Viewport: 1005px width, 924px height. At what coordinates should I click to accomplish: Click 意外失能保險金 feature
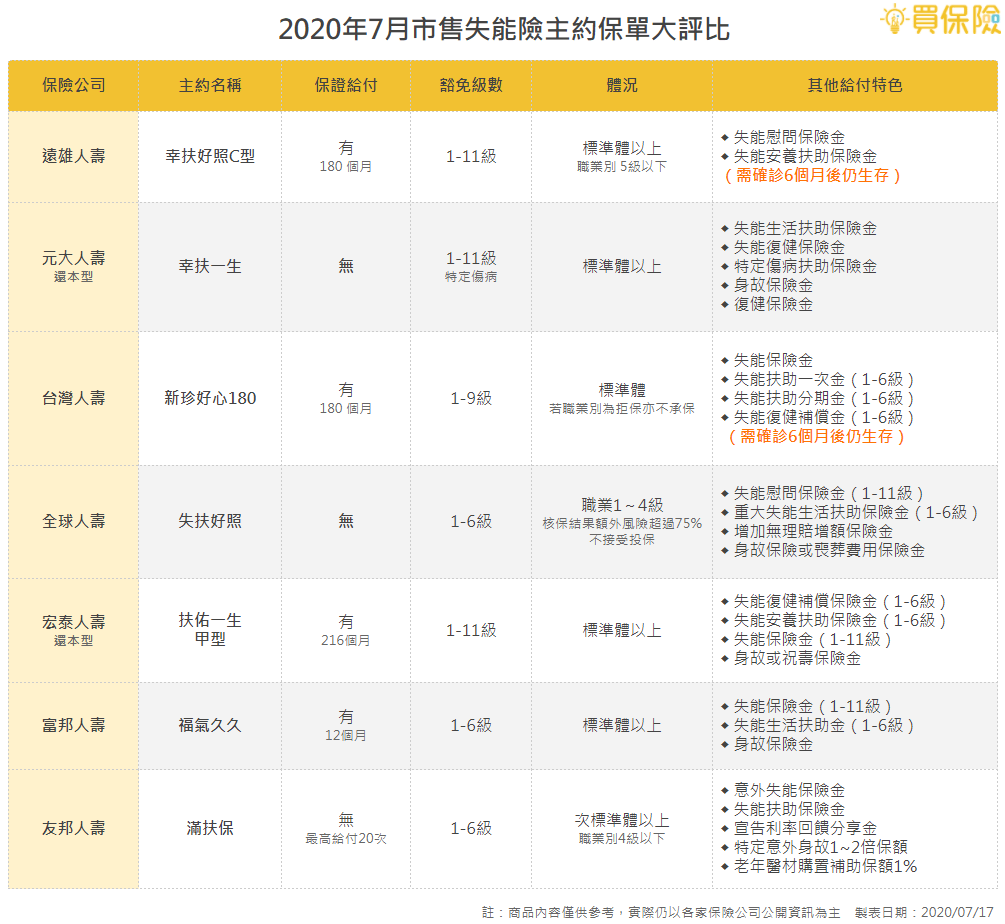[789, 790]
